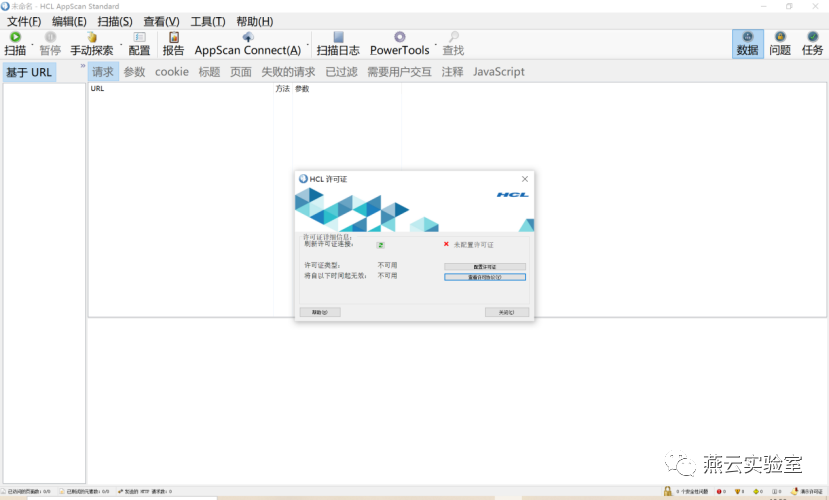Switch to the Issues (问题) view
Viewport: 829px width, 500px height.
click(780, 43)
